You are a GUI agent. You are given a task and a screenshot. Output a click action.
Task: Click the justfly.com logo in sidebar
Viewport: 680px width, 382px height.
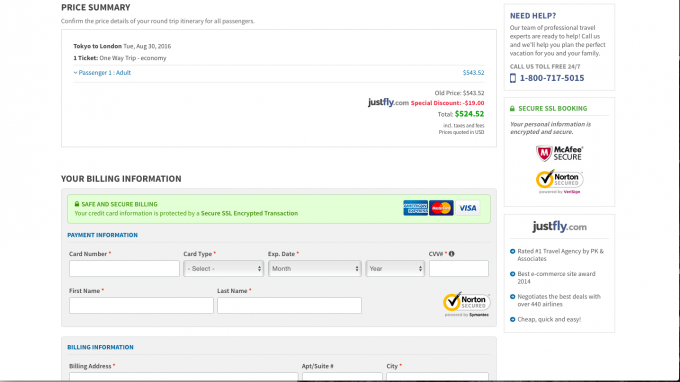point(559,227)
